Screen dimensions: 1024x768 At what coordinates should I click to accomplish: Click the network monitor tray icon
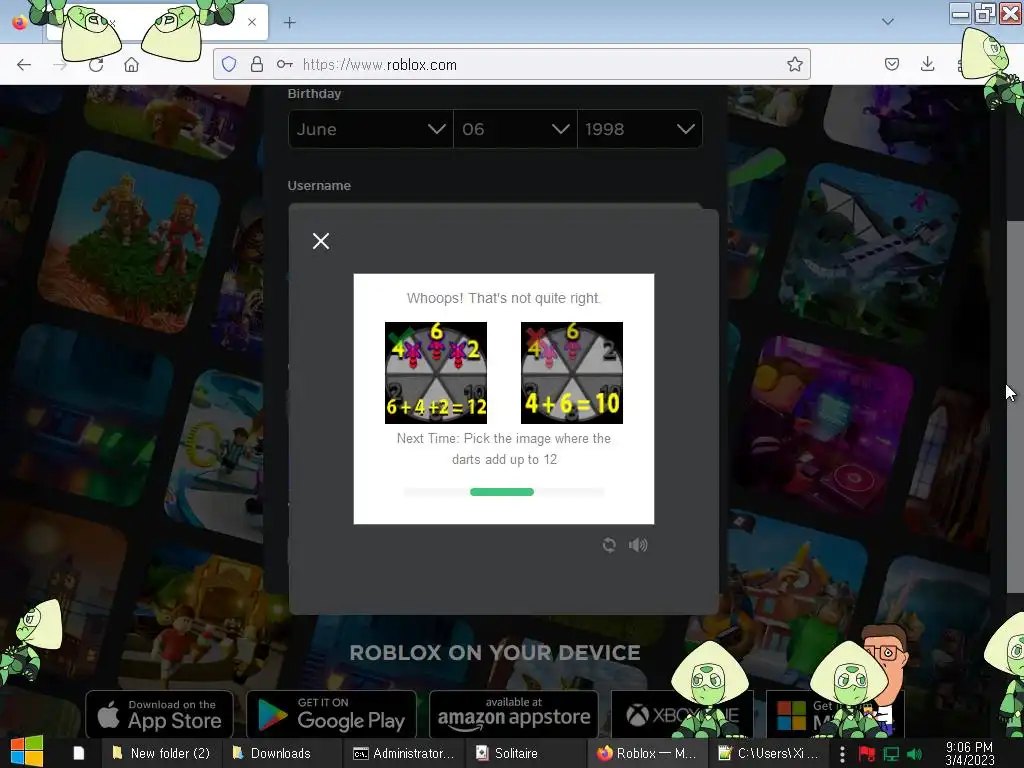click(891, 754)
